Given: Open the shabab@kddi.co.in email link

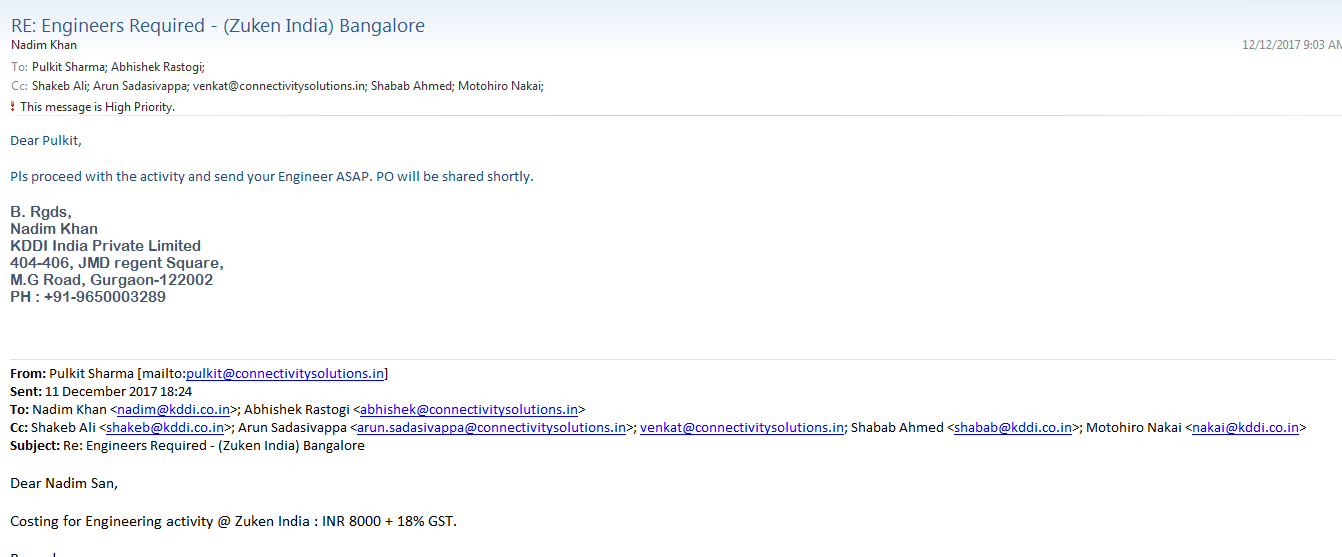Looking at the screenshot, I should click(1013, 428).
